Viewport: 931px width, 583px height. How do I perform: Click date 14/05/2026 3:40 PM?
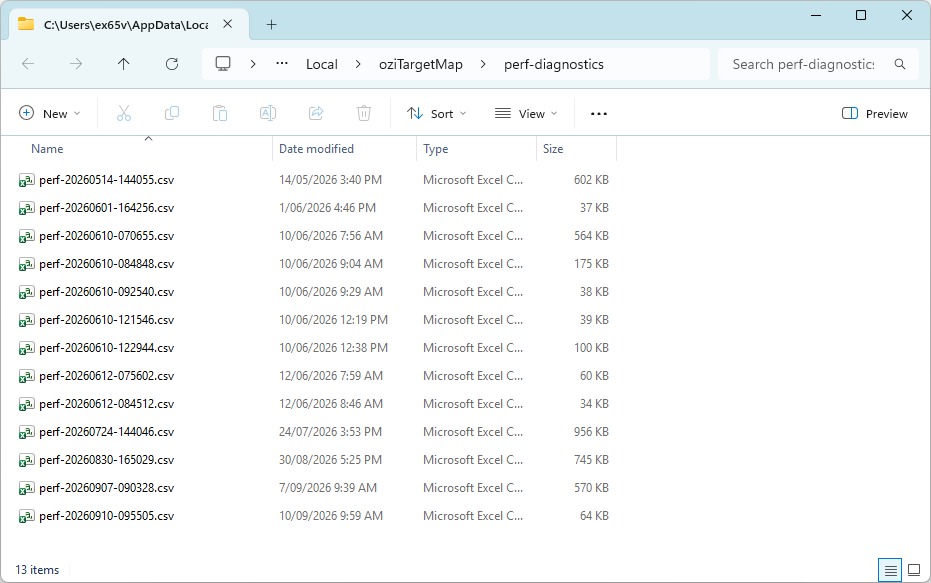tap(331, 180)
